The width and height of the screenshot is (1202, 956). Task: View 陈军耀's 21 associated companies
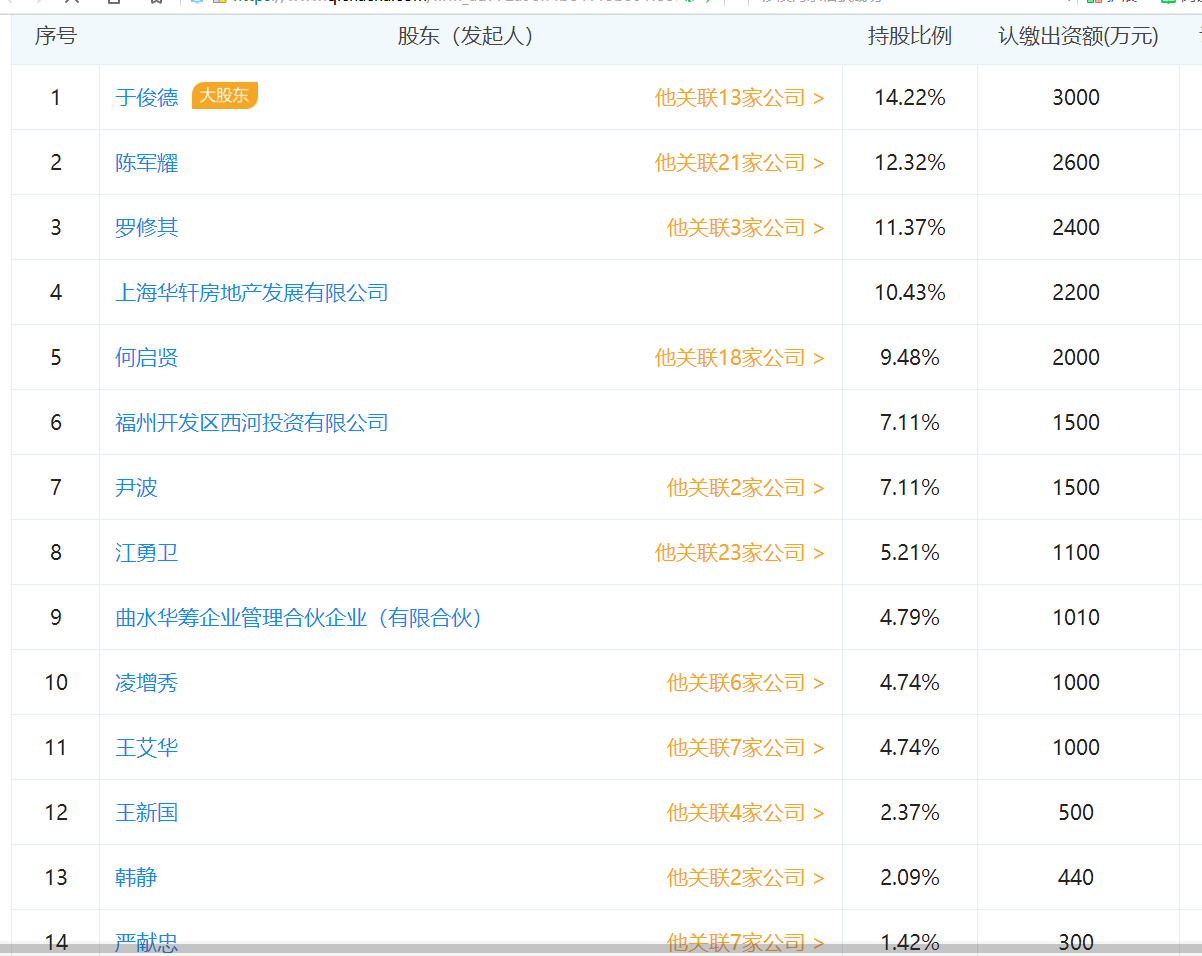click(740, 162)
